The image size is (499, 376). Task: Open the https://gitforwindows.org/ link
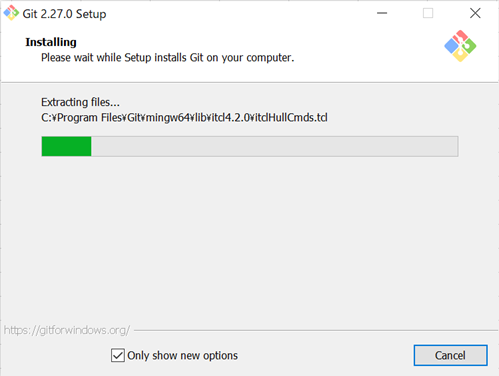tap(67, 330)
